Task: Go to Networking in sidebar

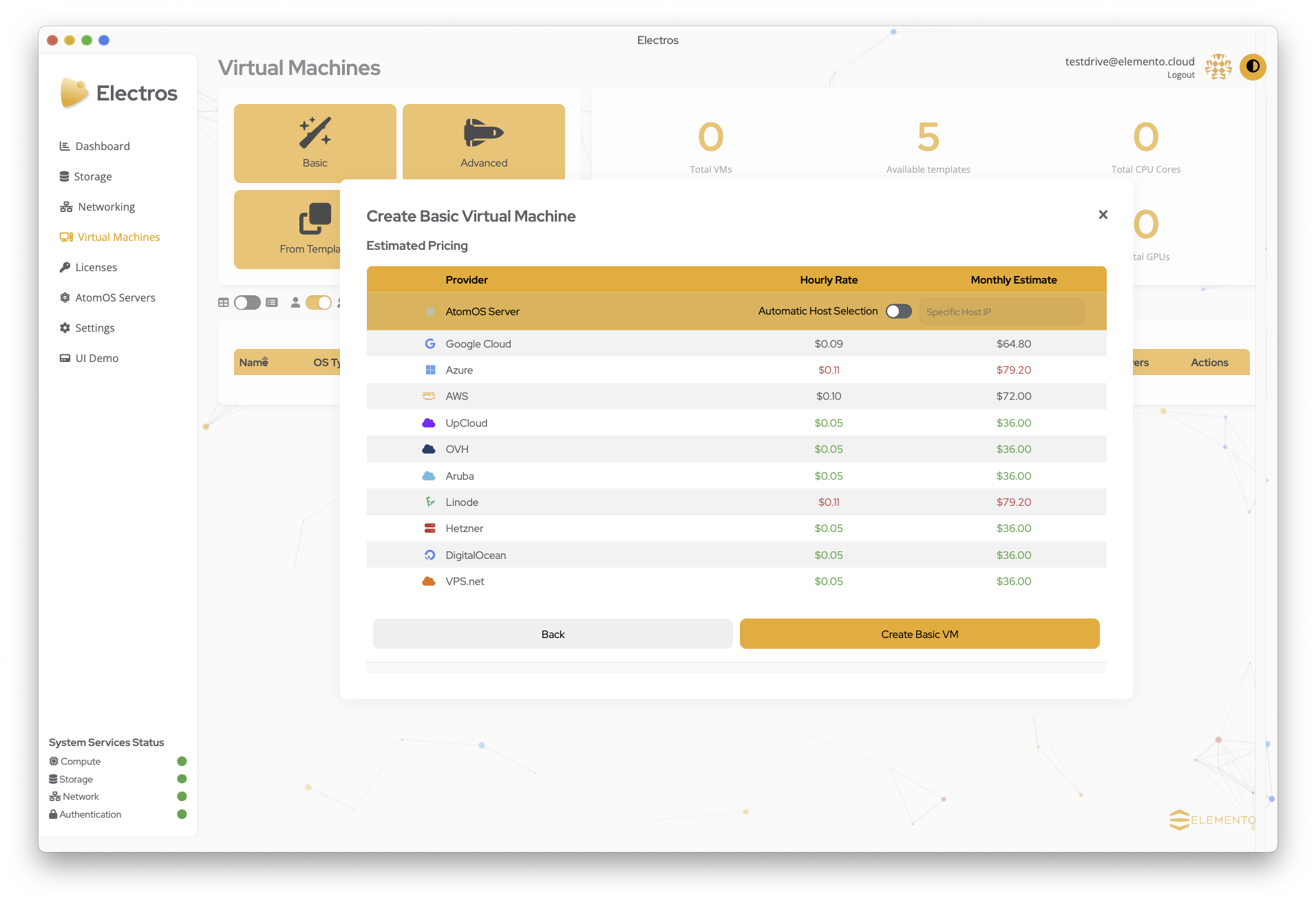Action: (x=97, y=206)
